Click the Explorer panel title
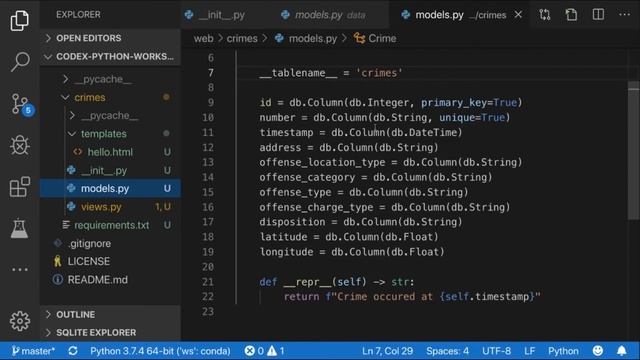 coord(78,15)
